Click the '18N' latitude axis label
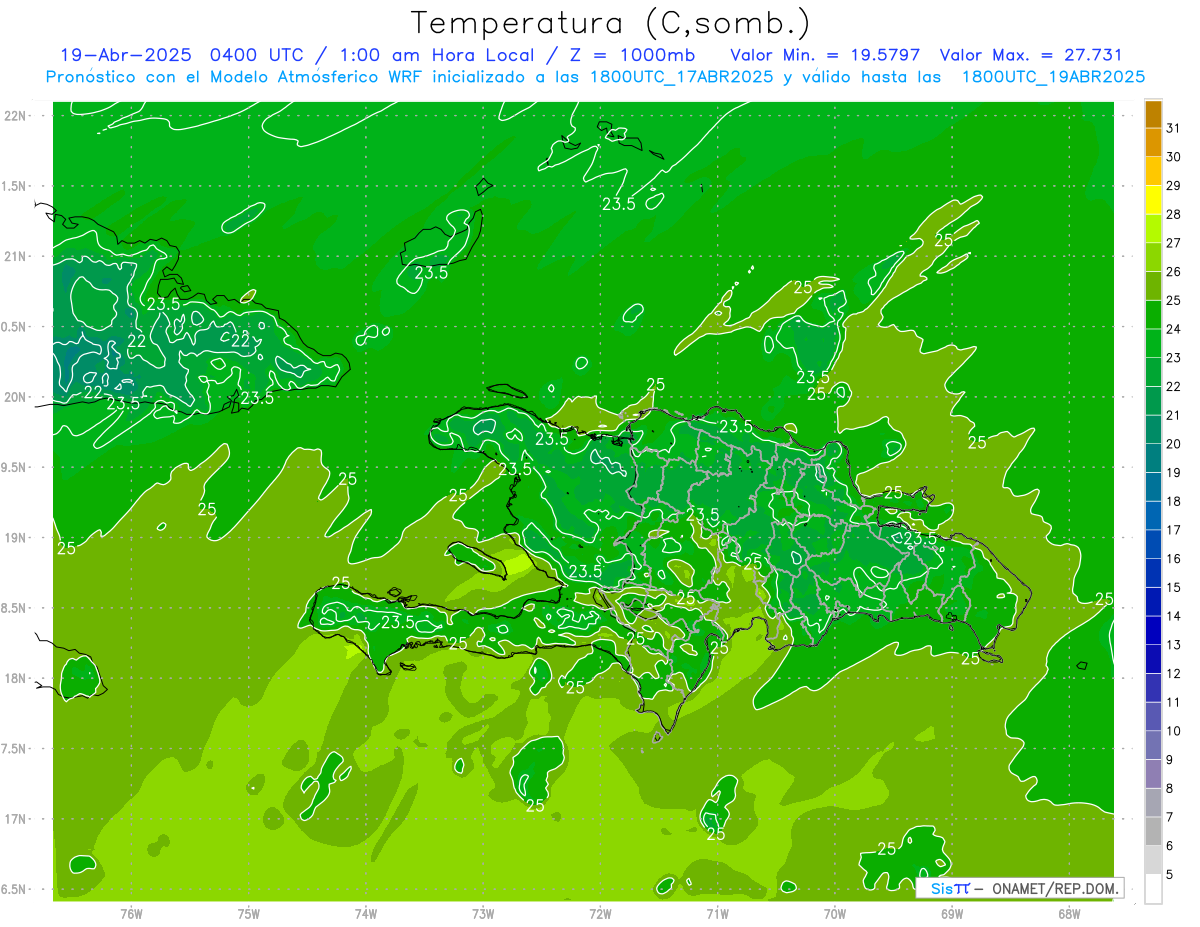The image size is (1200, 927). (15, 678)
